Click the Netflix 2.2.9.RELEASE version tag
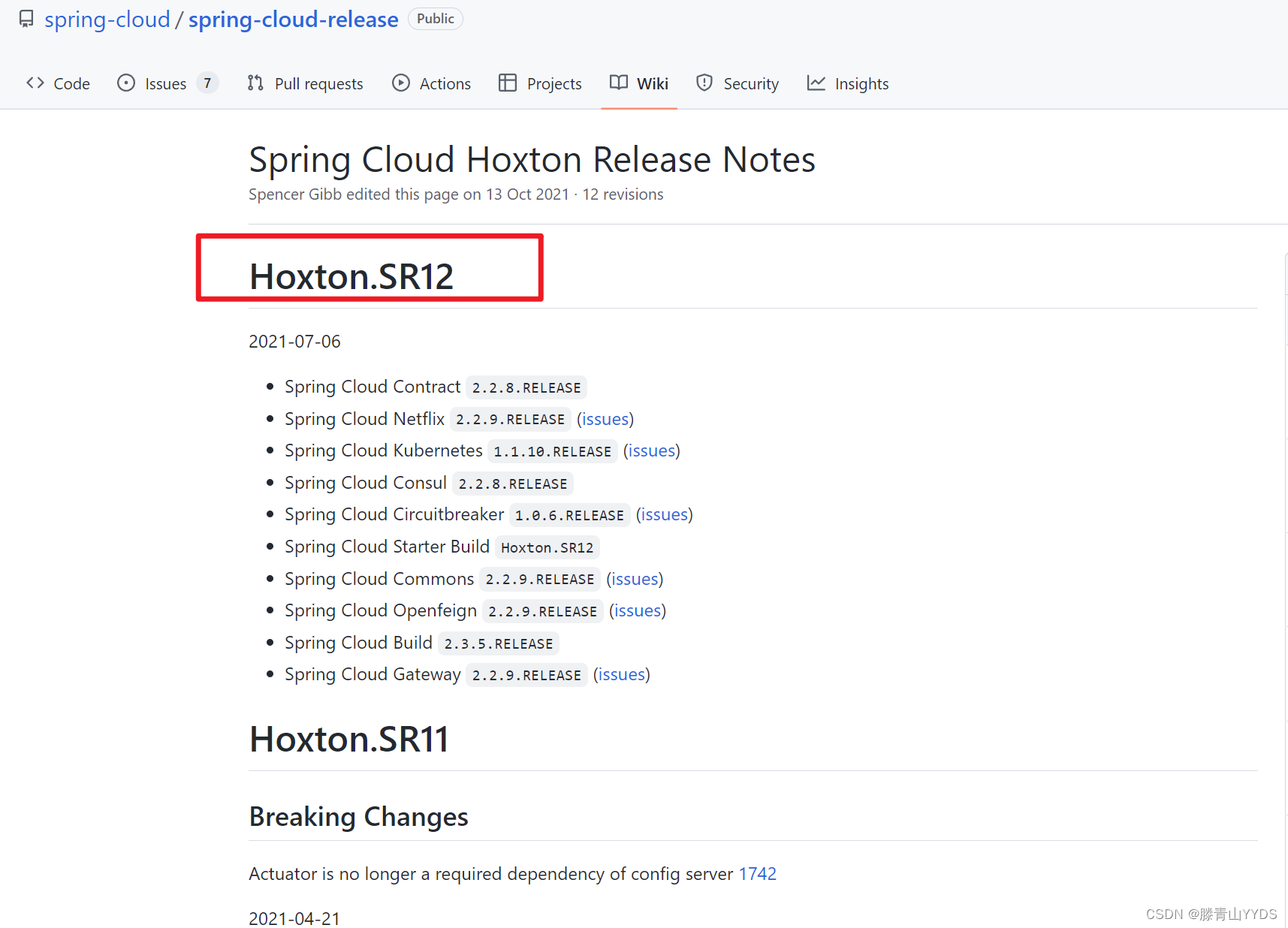 pos(510,419)
